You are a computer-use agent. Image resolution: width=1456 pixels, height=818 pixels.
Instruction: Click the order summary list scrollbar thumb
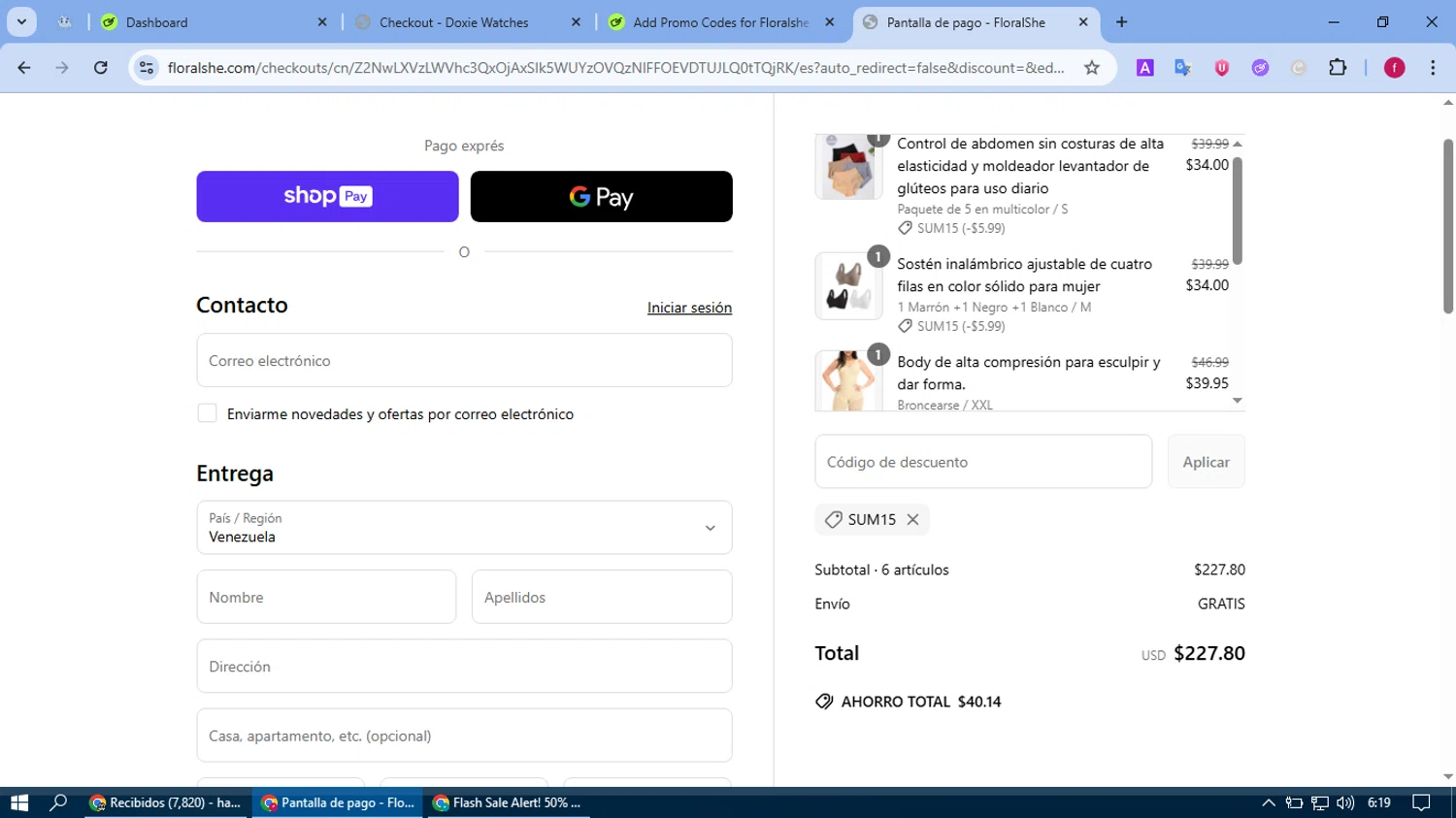1238,210
